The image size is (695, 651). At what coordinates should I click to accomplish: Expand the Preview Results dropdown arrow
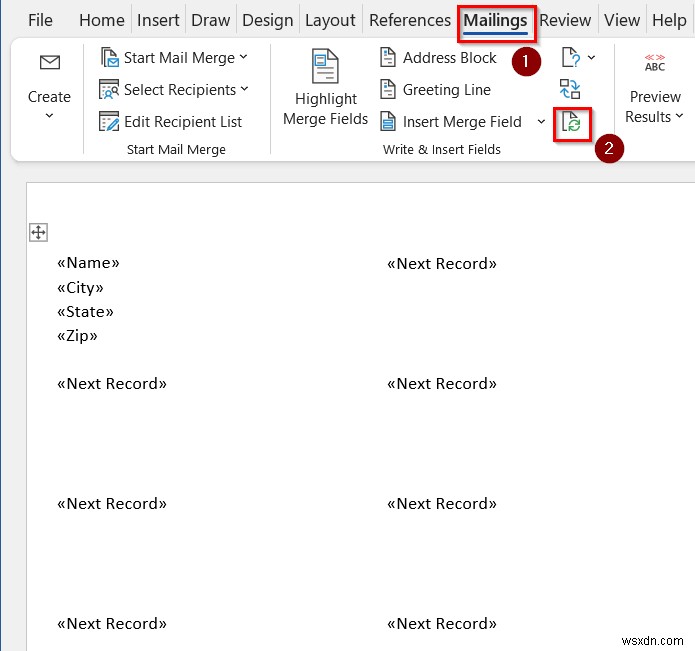pos(679,116)
